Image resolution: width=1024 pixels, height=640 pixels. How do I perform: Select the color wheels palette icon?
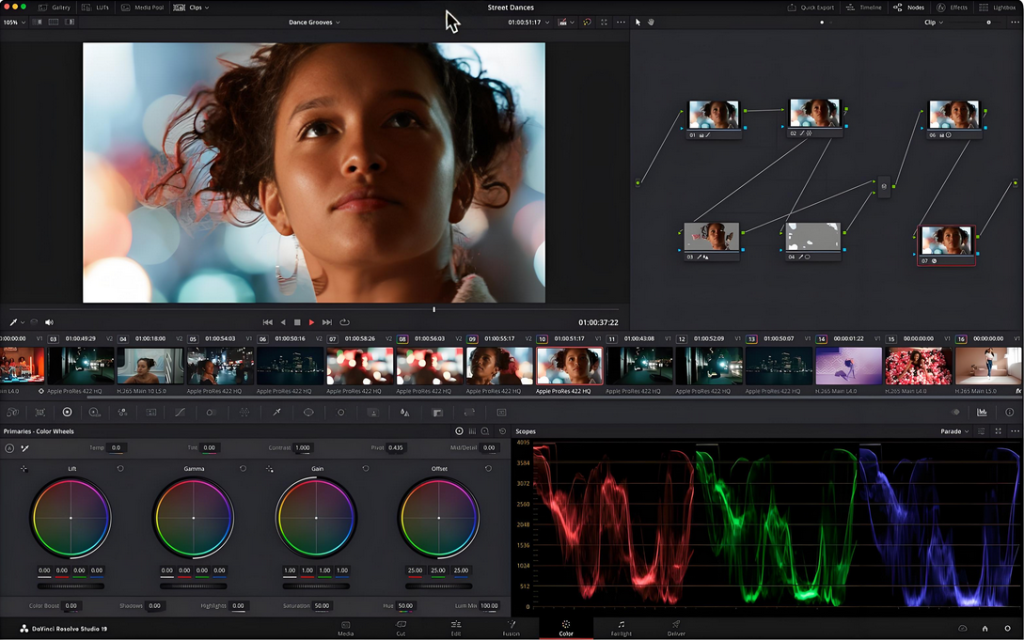tap(67, 412)
